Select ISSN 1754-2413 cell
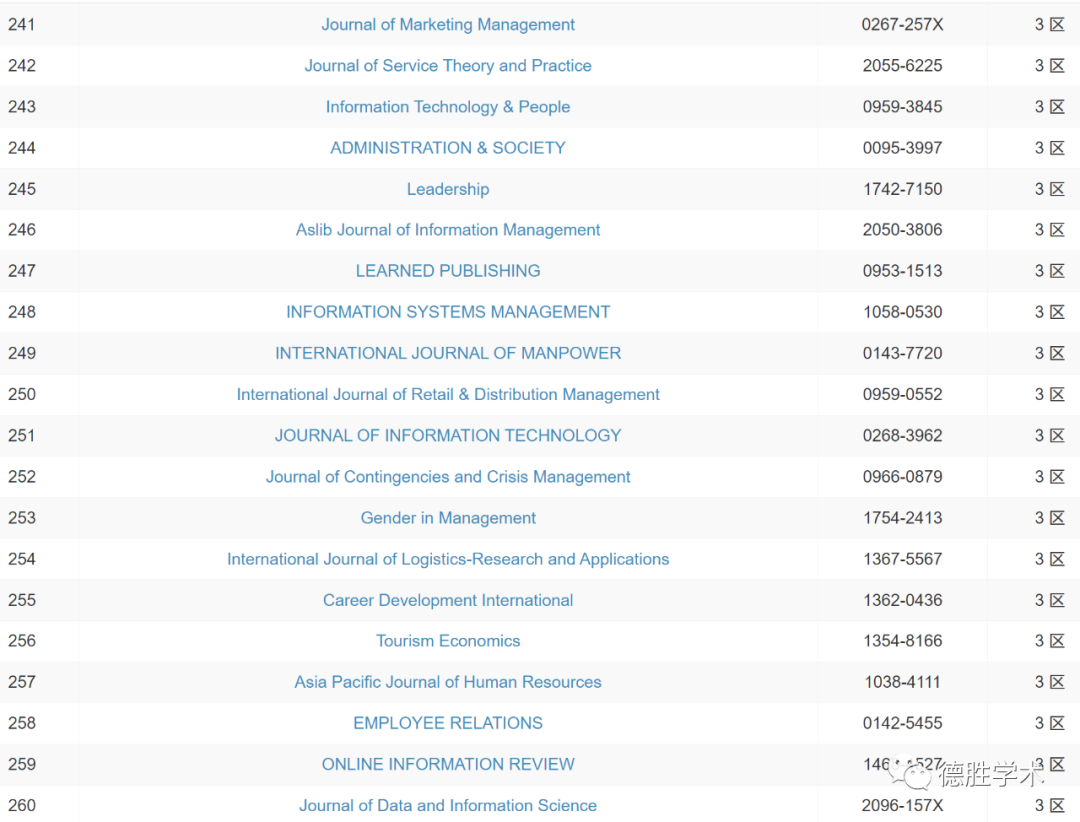1080x822 pixels. coord(902,518)
